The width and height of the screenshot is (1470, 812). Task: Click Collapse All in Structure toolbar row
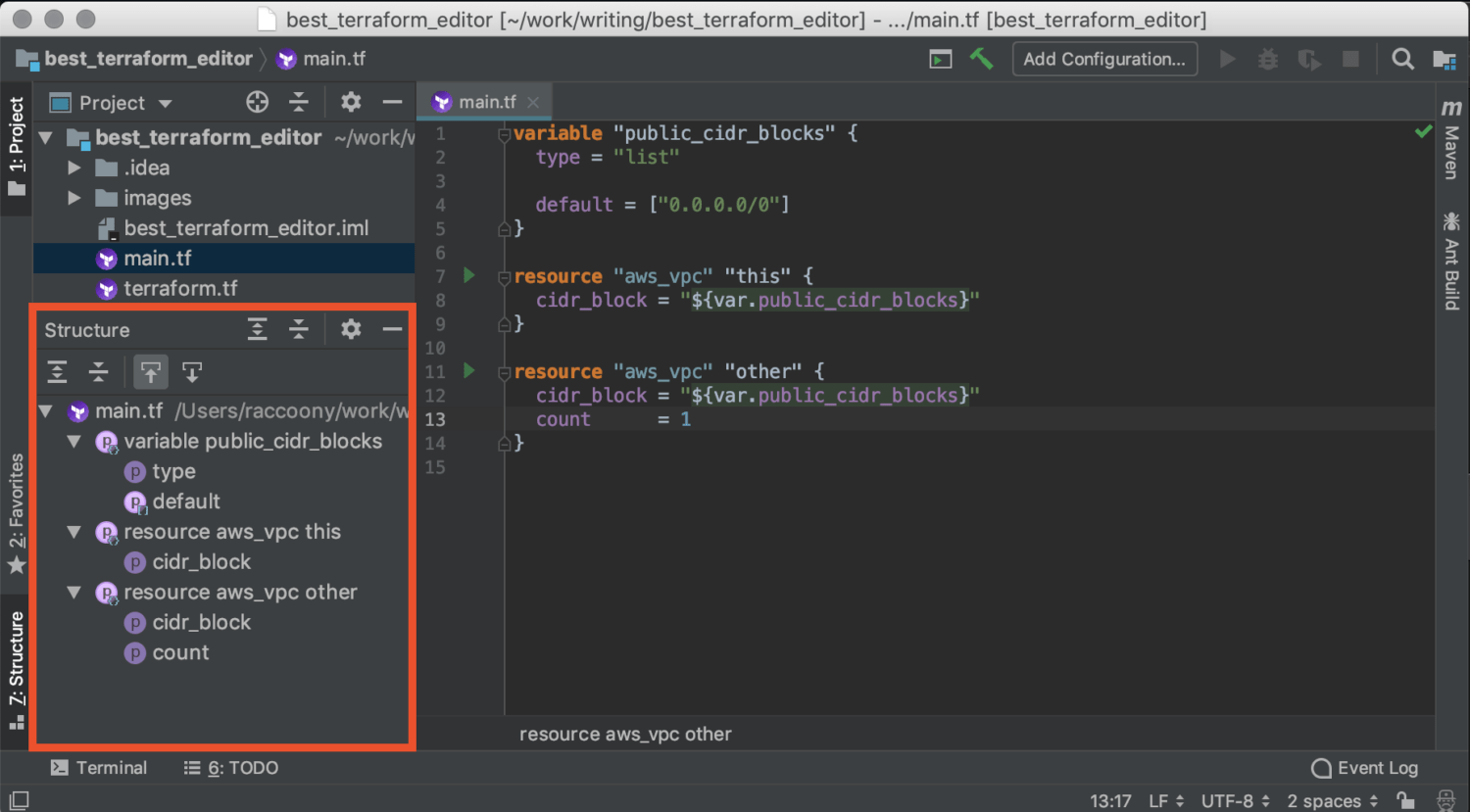point(98,372)
